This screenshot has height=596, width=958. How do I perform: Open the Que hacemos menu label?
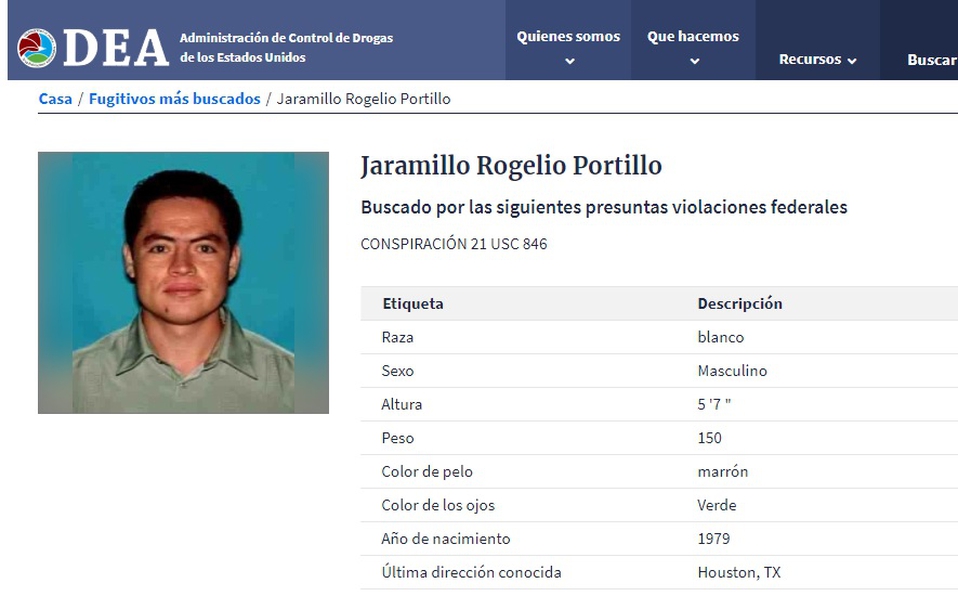pyautogui.click(x=693, y=36)
